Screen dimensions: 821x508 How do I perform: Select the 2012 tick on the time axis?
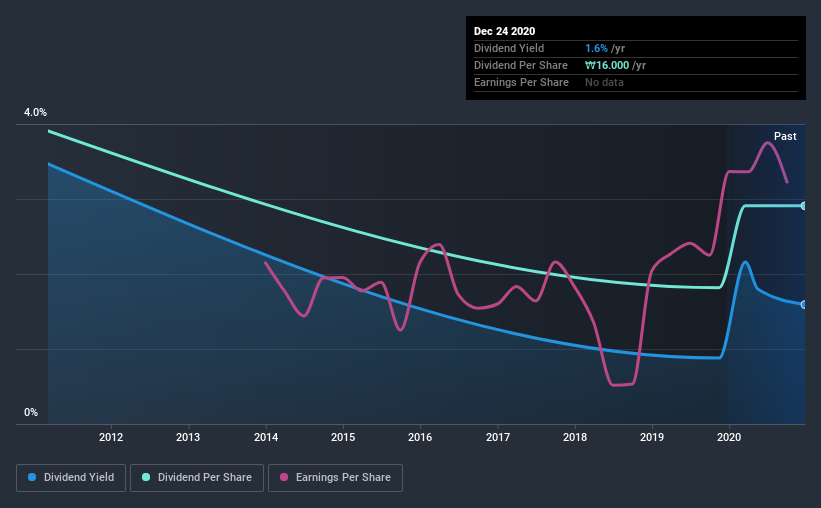tap(111, 437)
